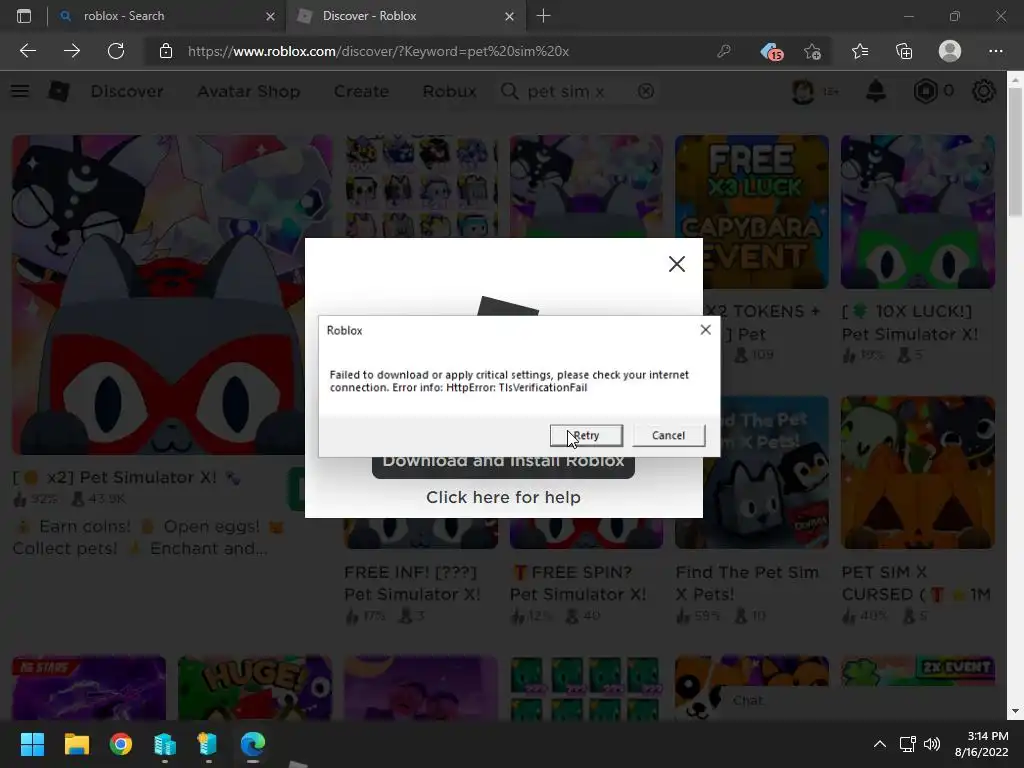Open the FREE INF! [???] Pet Simulator X! title
The height and width of the screenshot is (768, 1024).
[412, 583]
